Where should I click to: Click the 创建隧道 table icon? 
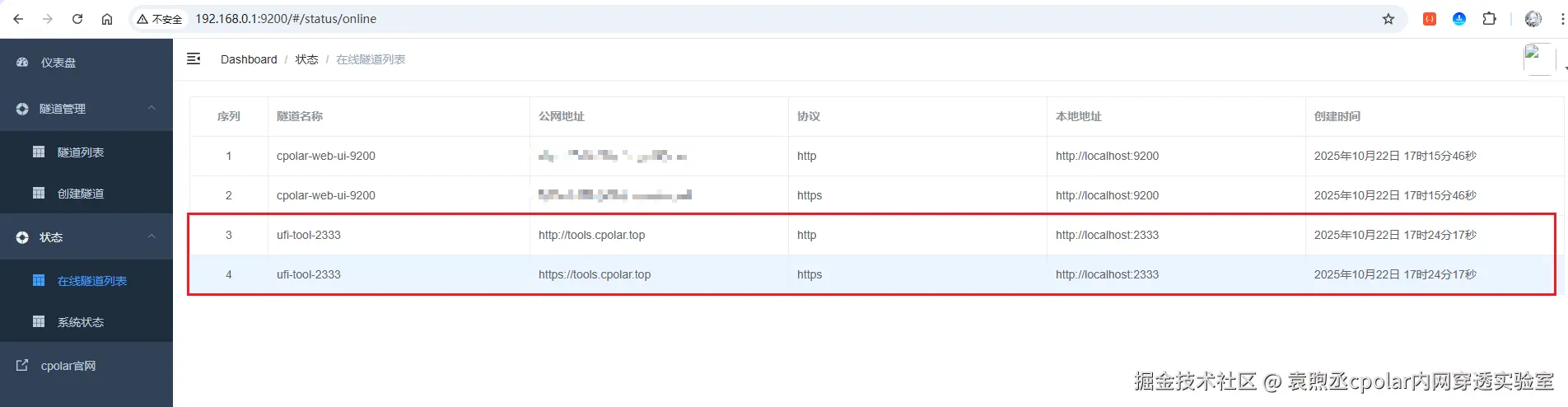[x=39, y=193]
